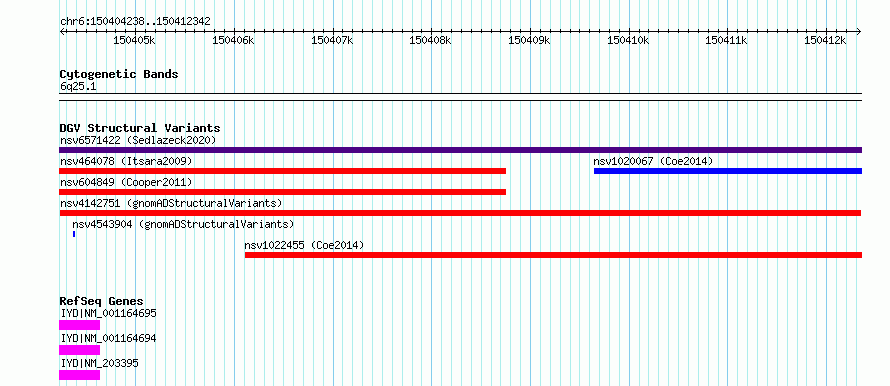The image size is (890, 386).
Task: Click the 150406k ruler tick label
Action: pos(234,41)
